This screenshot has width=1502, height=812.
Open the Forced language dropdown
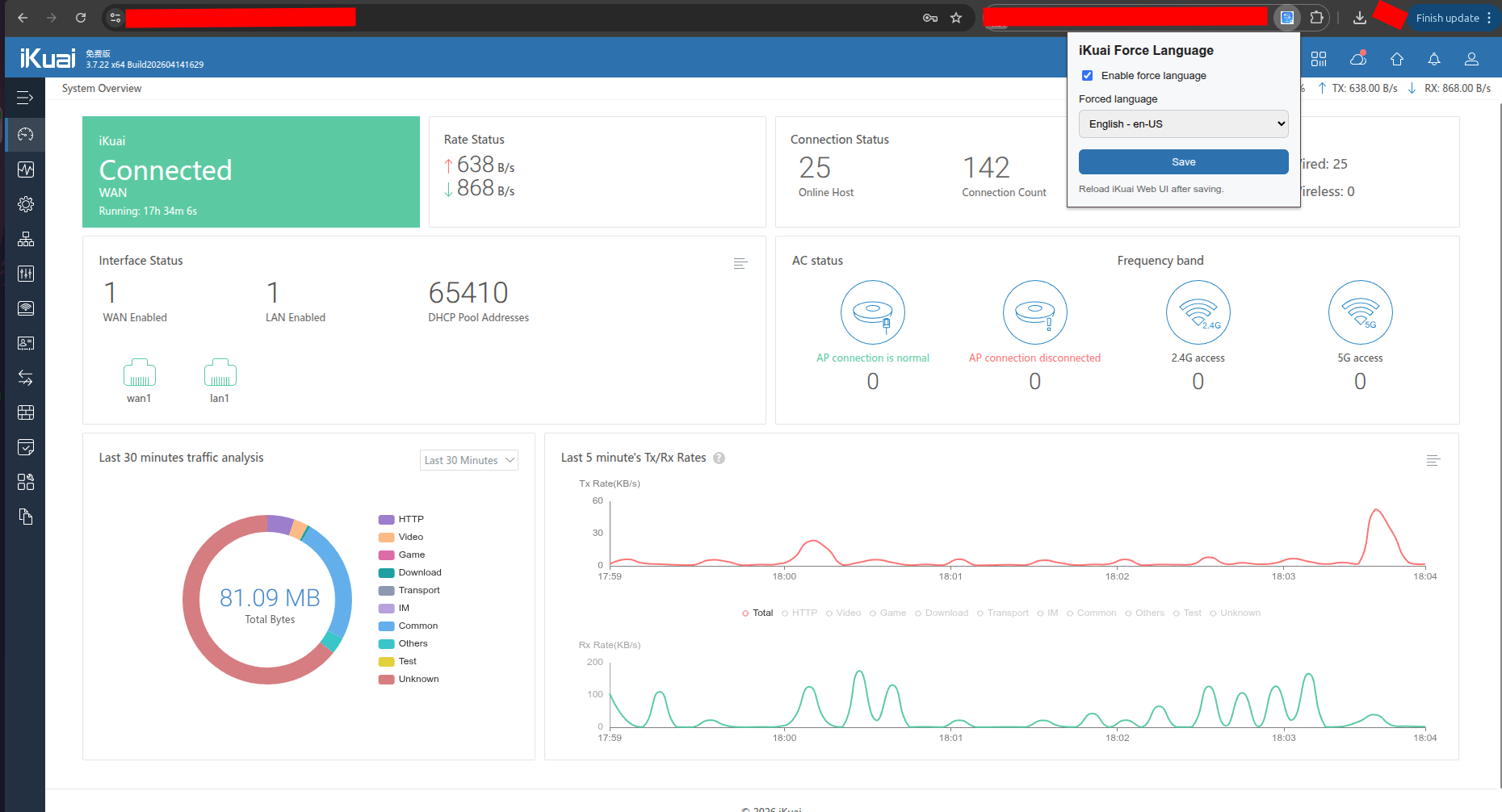click(x=1183, y=124)
